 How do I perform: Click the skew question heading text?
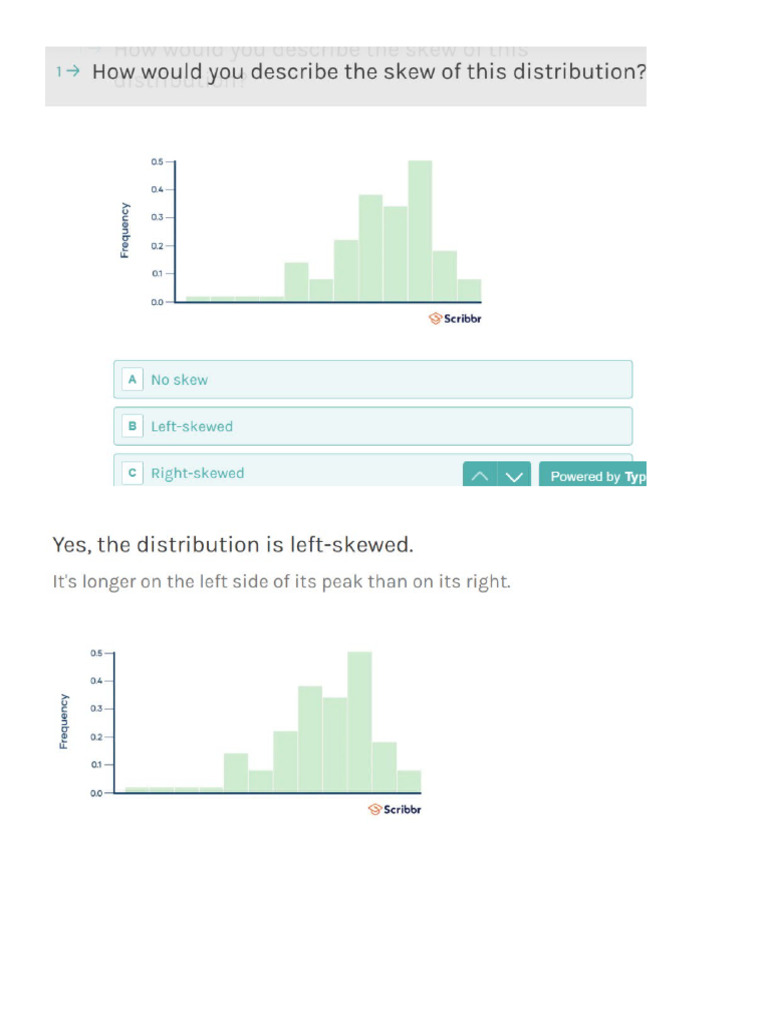point(368,72)
